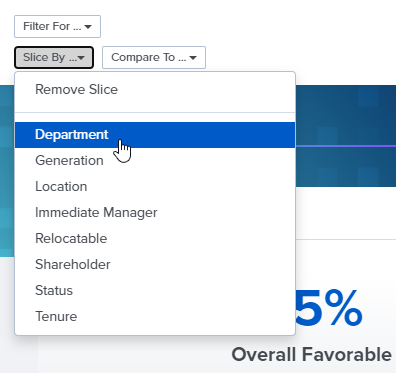Open the Compare To dropdown
The height and width of the screenshot is (373, 396).
click(x=154, y=57)
